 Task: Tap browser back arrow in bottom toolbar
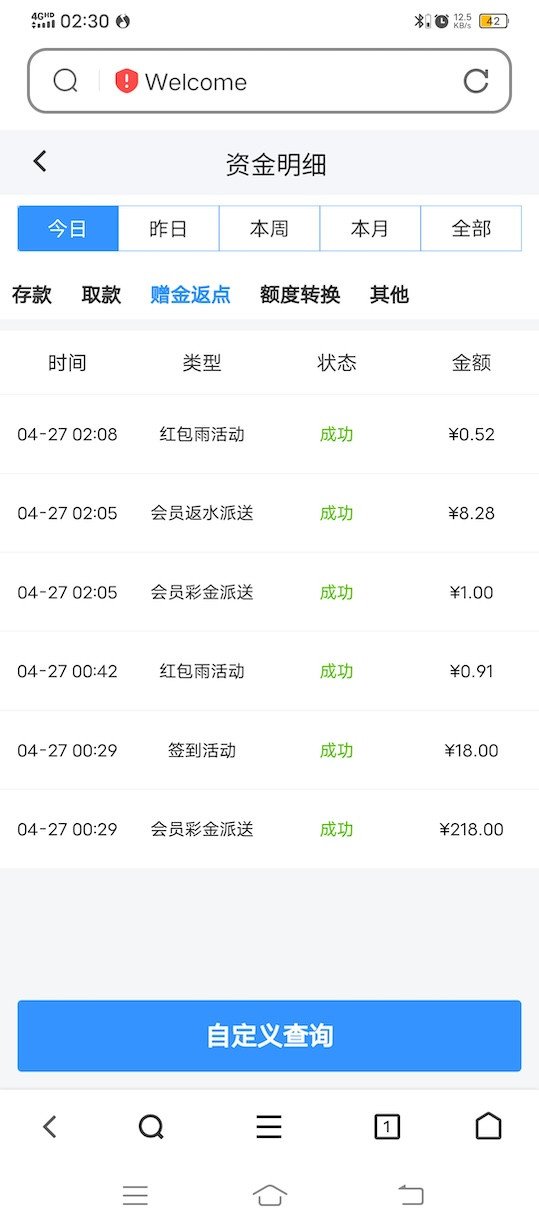click(x=50, y=1127)
